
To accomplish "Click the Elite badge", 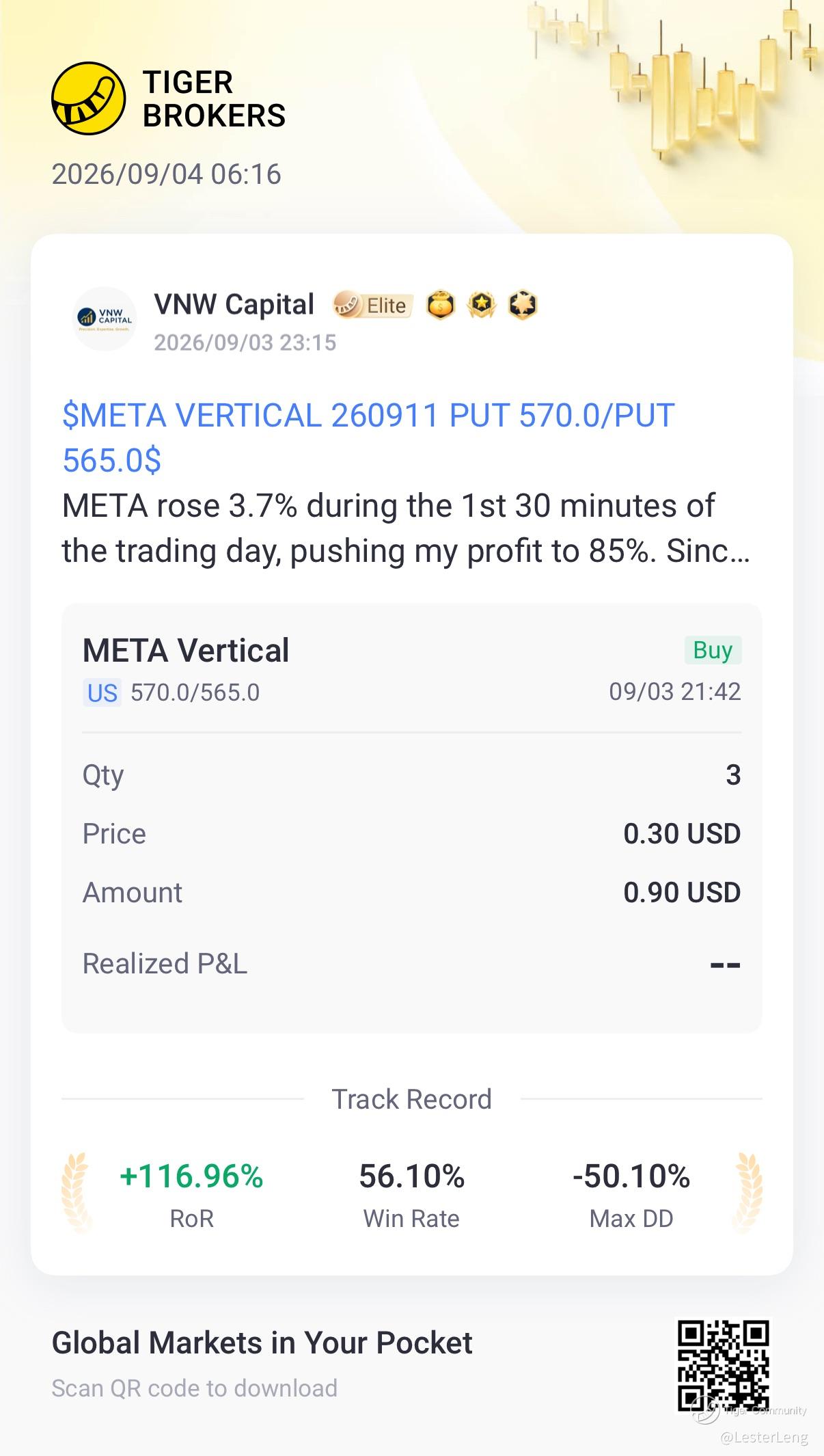I will pyautogui.click(x=373, y=305).
